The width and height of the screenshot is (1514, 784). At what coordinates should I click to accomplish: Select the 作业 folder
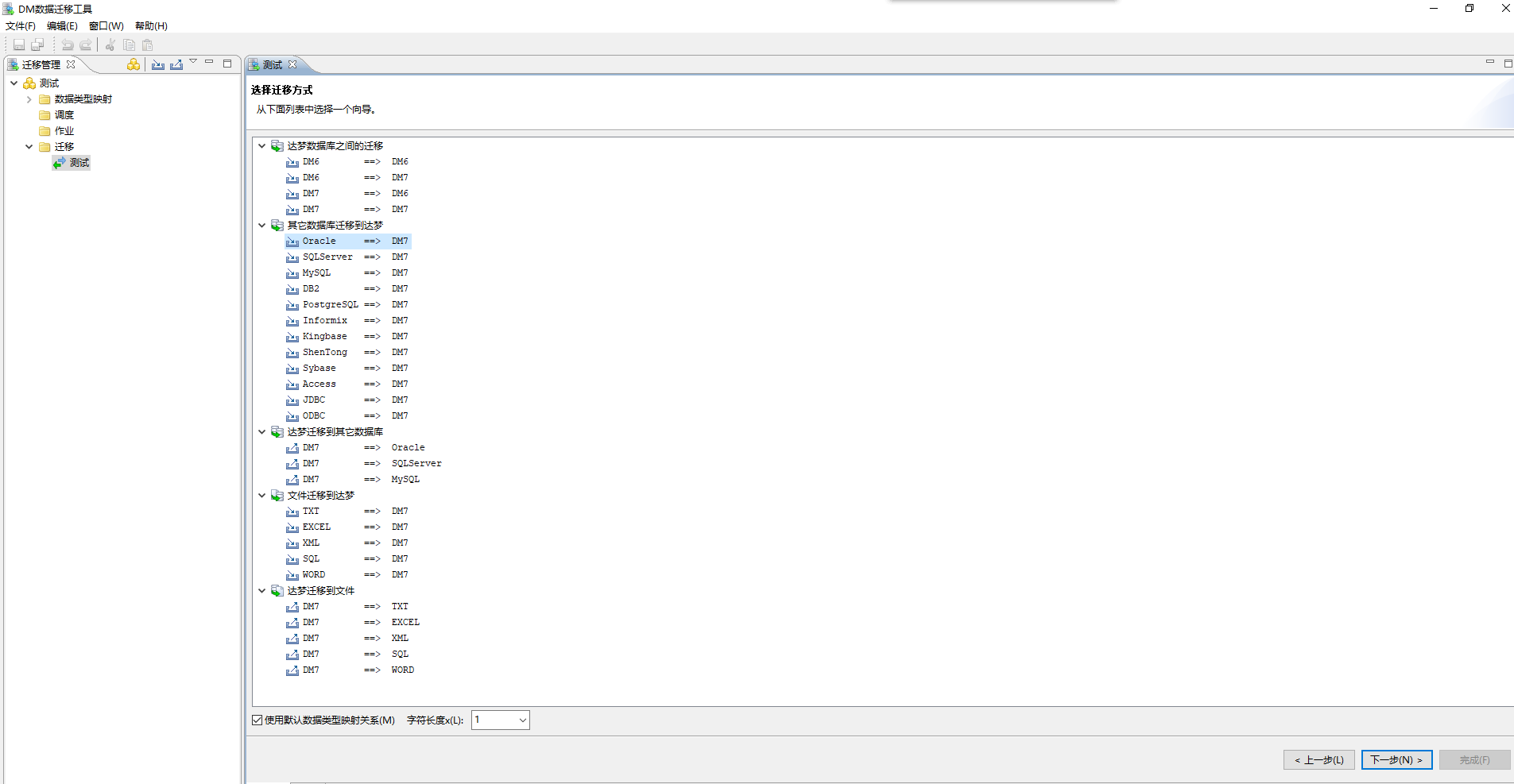click(56, 131)
